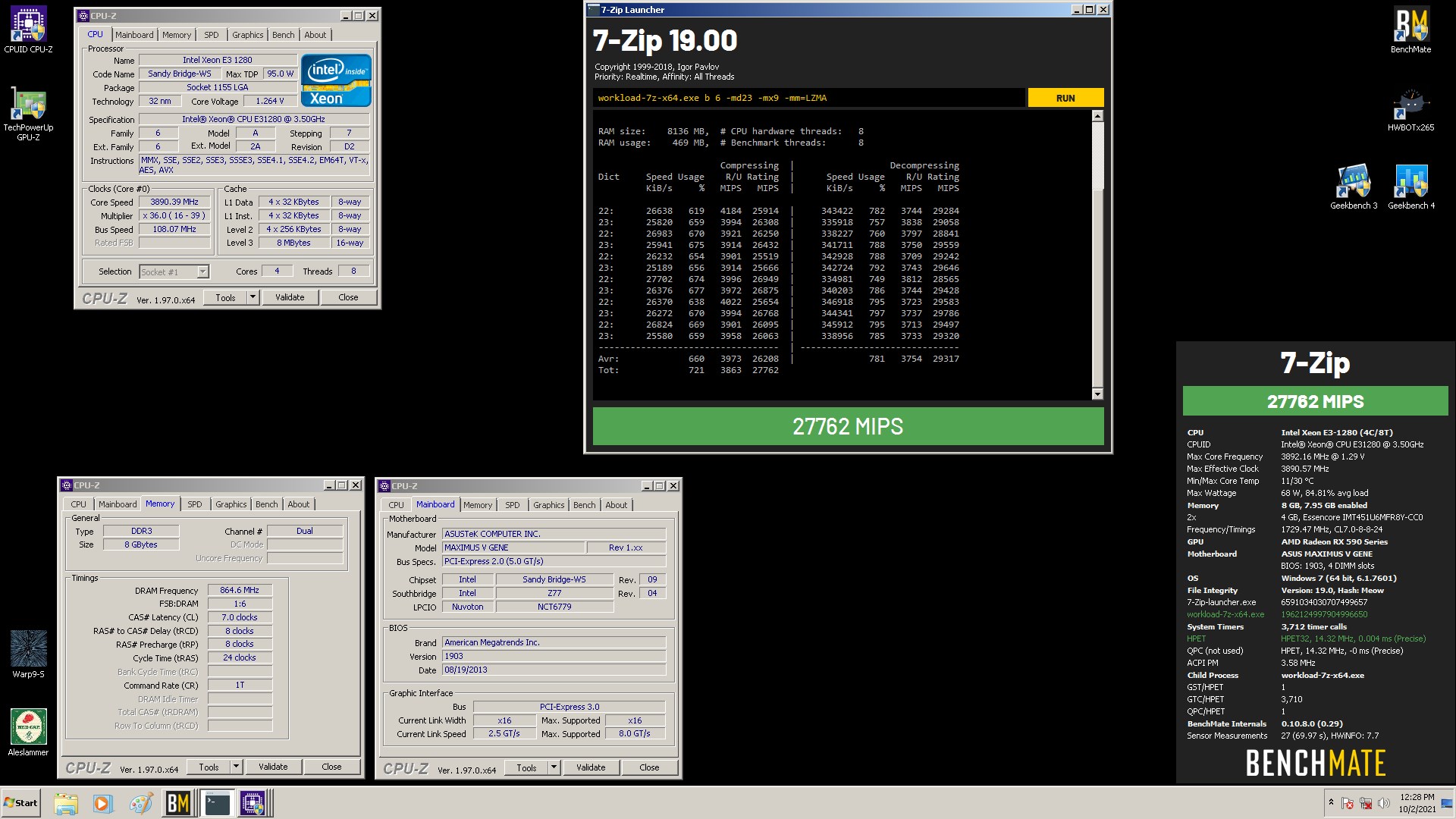Click the BenchMate panel 27762 MIPS score
1456x819 pixels.
click(x=1315, y=401)
